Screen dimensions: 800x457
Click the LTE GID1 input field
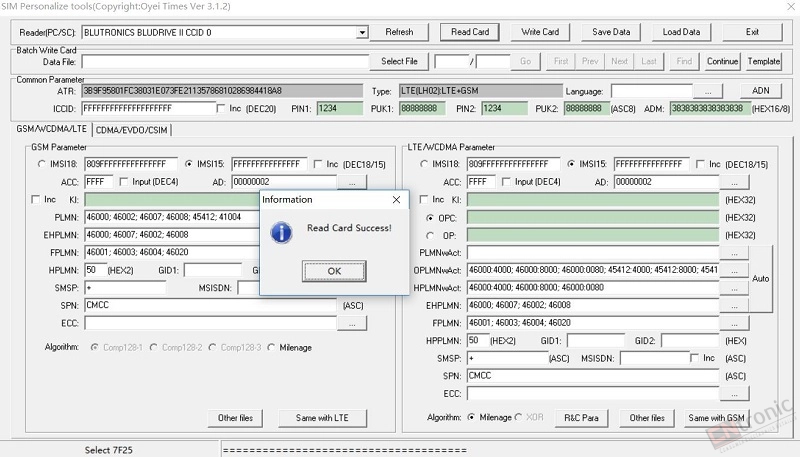tap(595, 341)
